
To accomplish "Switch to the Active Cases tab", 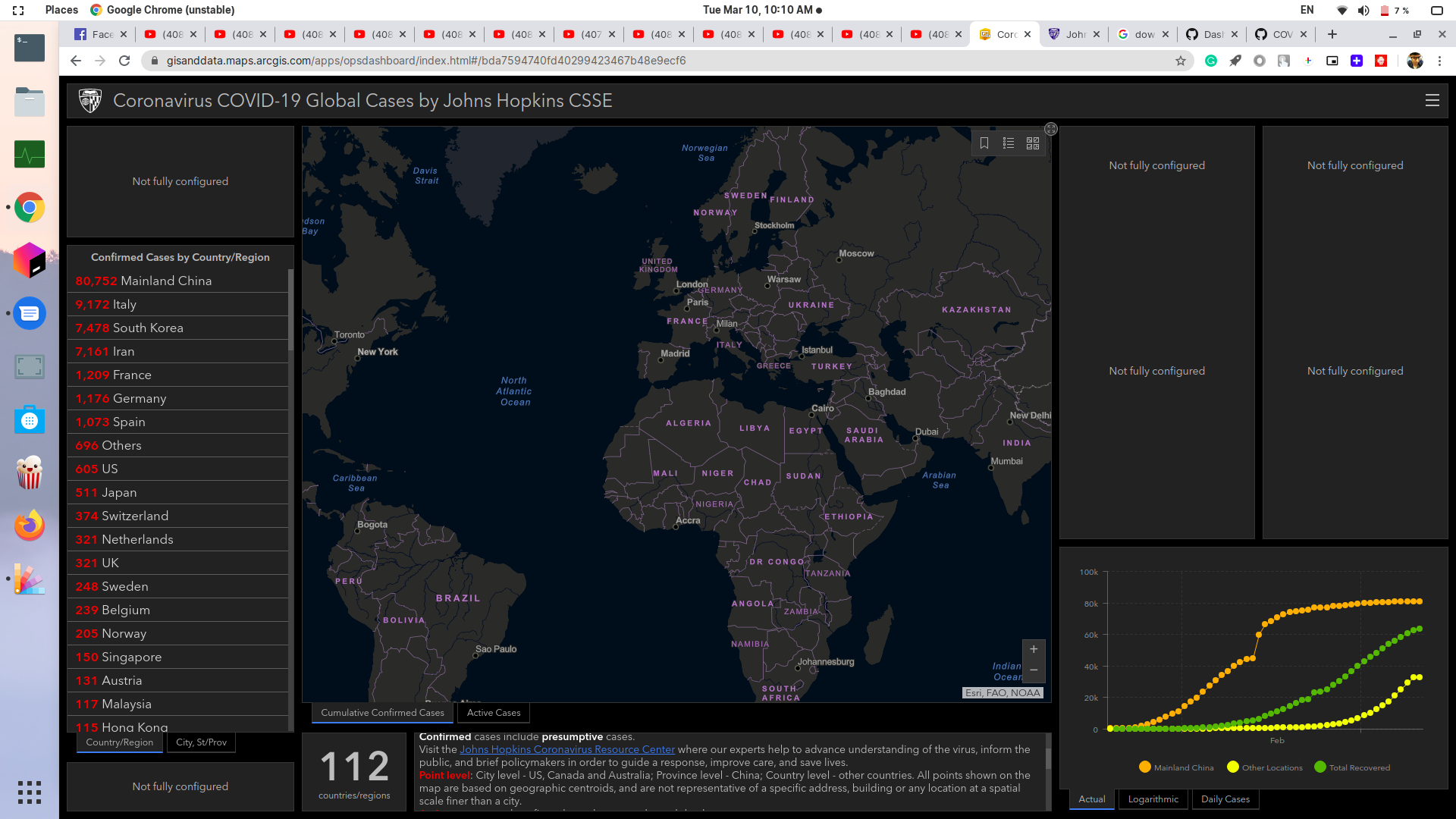I will (x=493, y=713).
